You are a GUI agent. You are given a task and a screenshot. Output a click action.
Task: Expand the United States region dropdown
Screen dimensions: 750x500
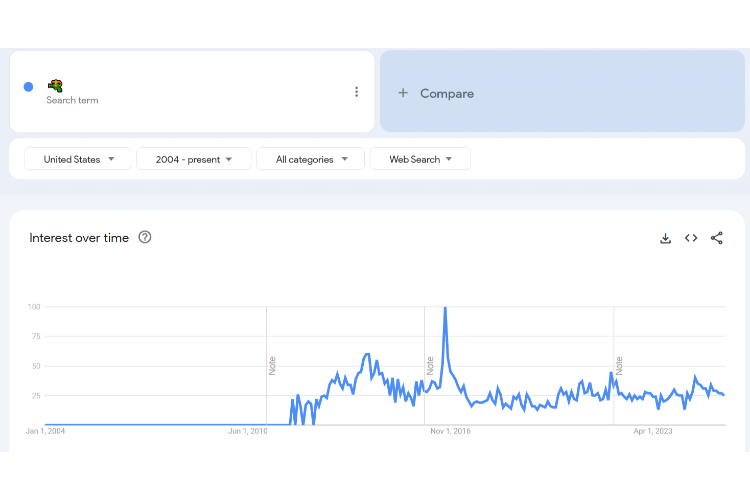pos(78,159)
